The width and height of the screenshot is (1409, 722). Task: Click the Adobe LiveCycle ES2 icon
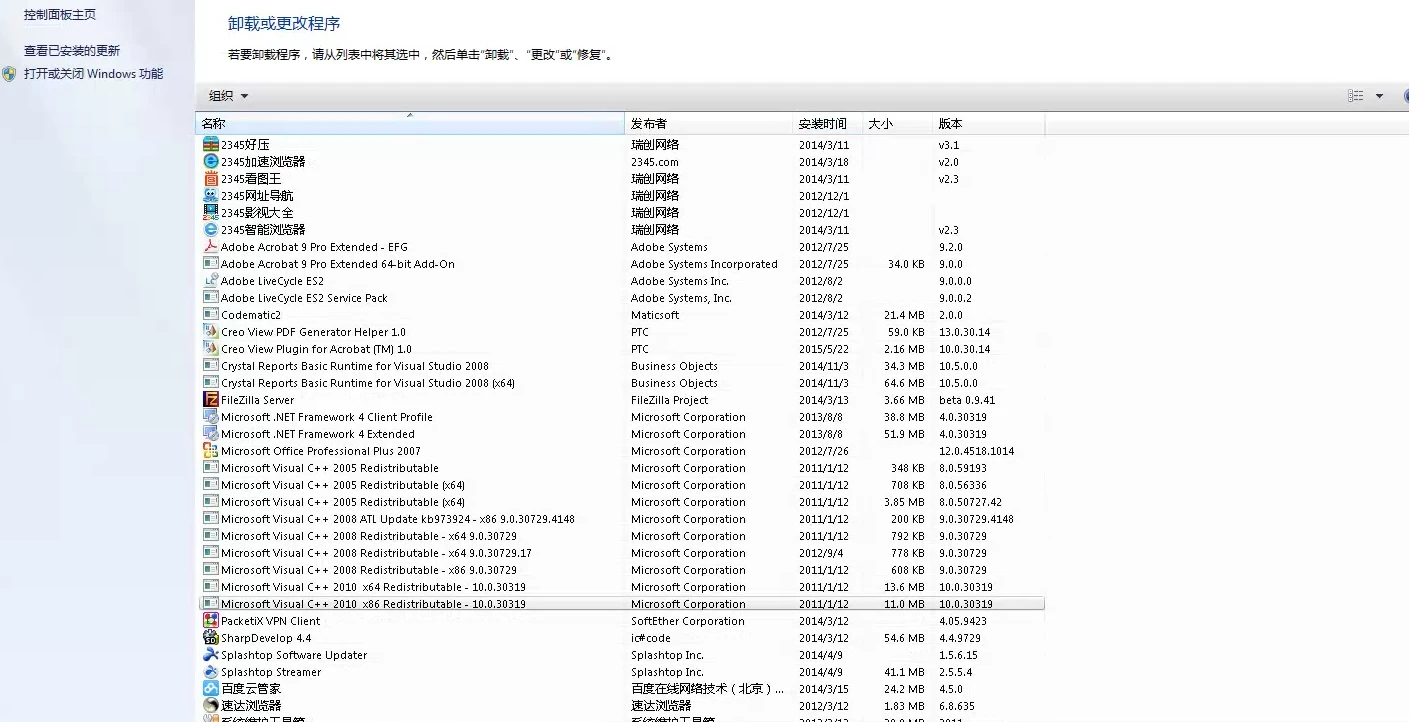pyautogui.click(x=211, y=281)
